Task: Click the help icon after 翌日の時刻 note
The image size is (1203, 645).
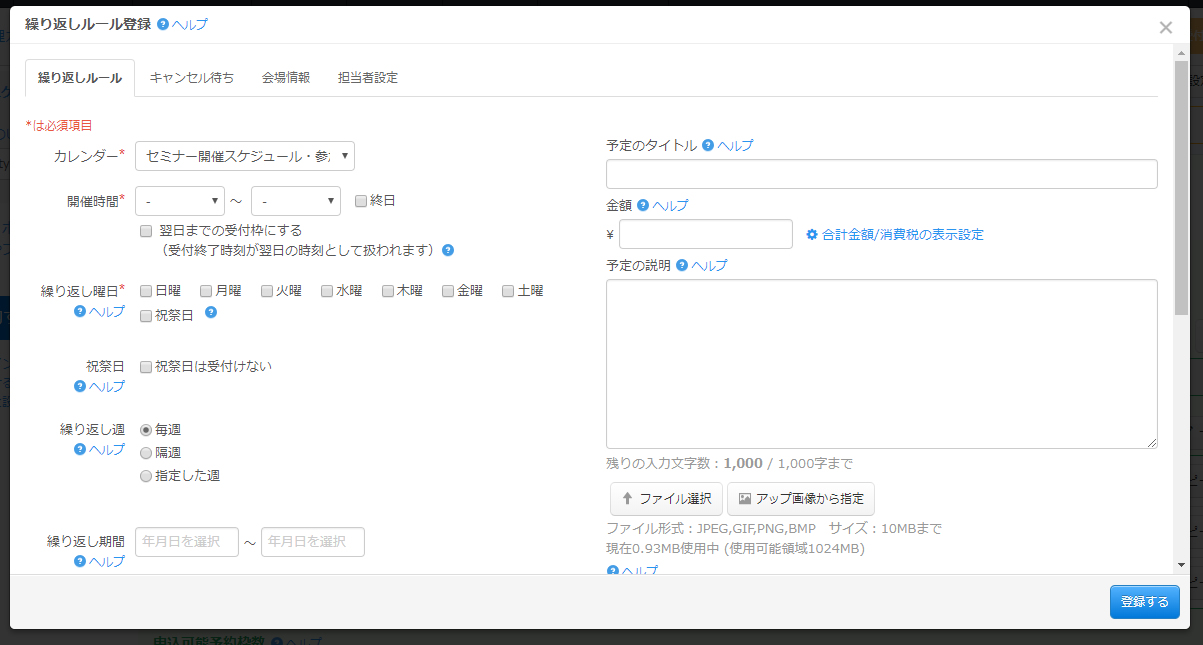Action: (448, 250)
